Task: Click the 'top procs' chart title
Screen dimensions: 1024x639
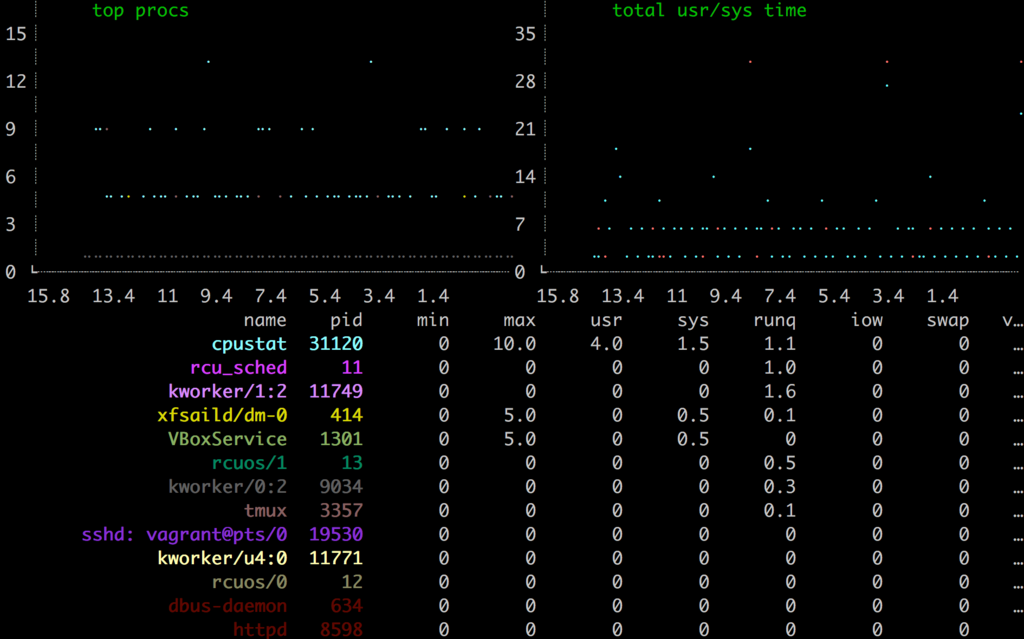Action: coord(140,11)
